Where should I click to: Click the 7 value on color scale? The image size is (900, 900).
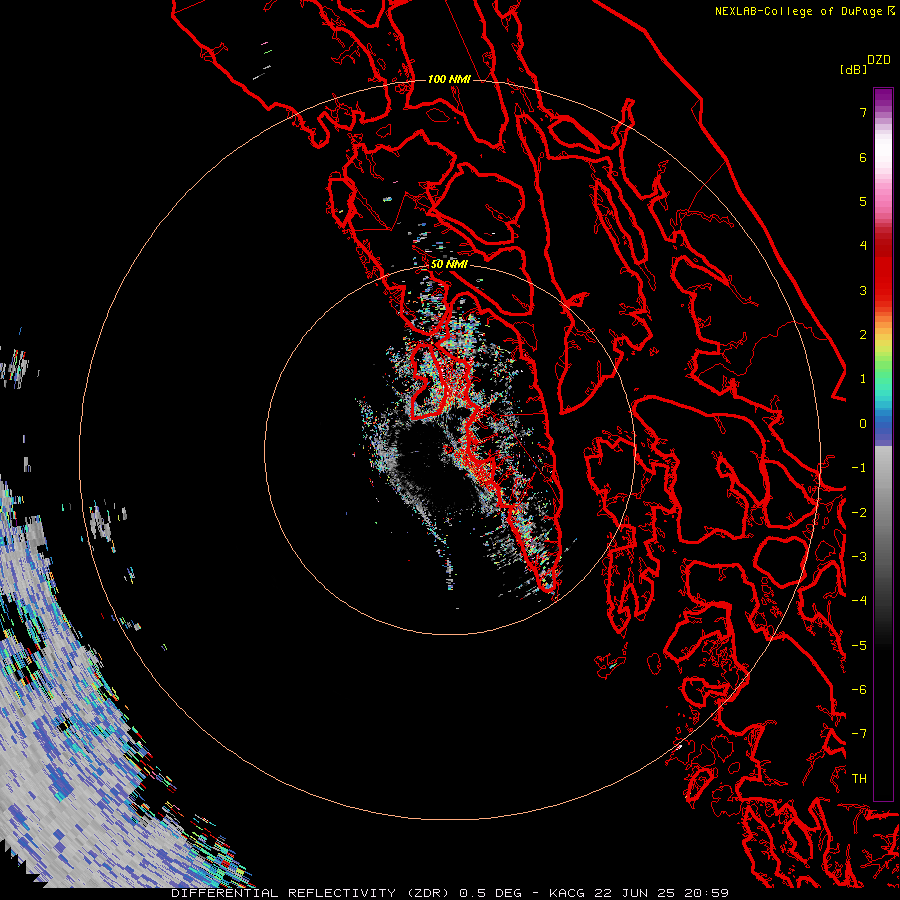pyautogui.click(x=863, y=112)
